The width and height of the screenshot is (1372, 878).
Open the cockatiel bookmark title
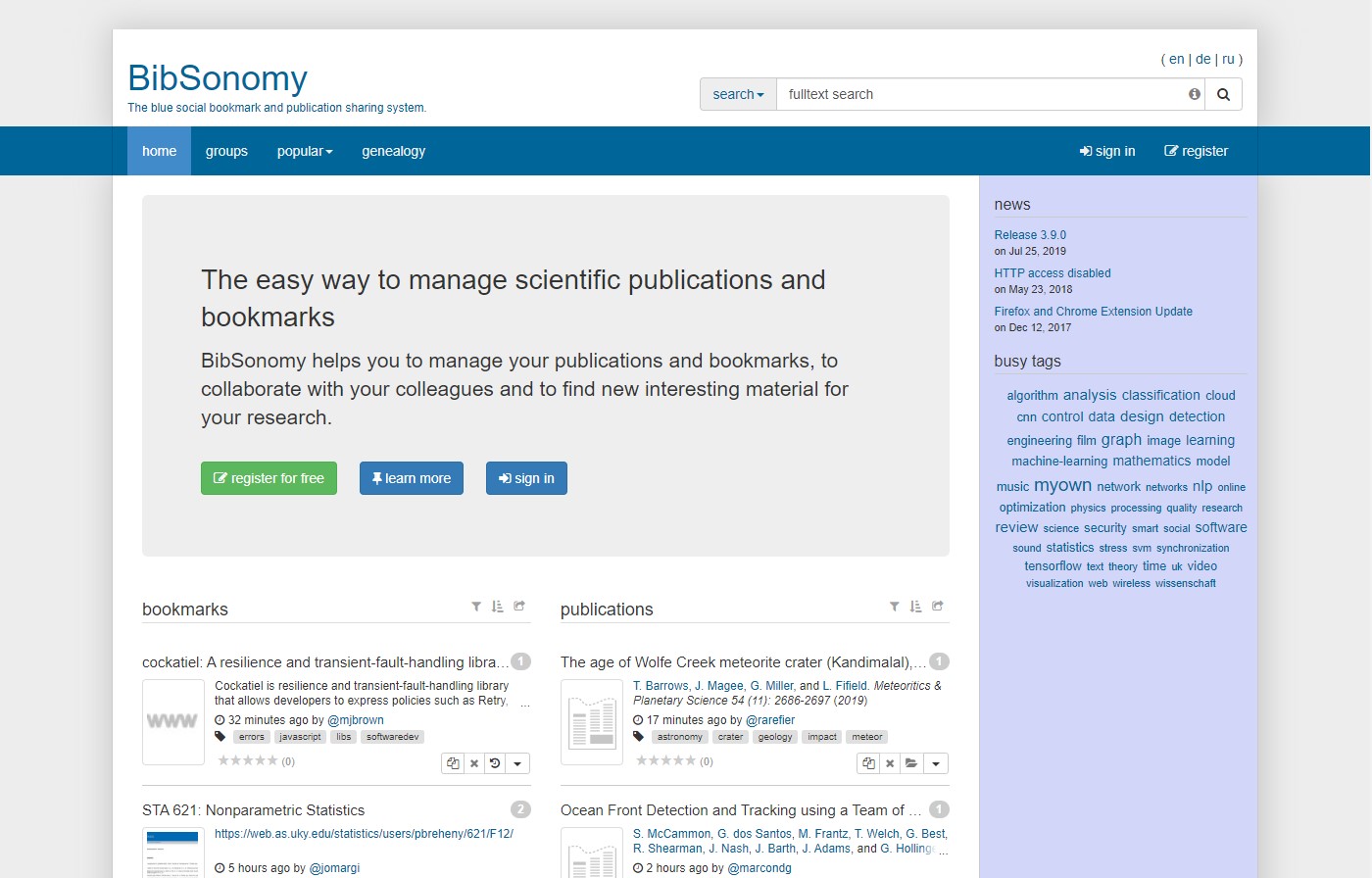point(325,662)
